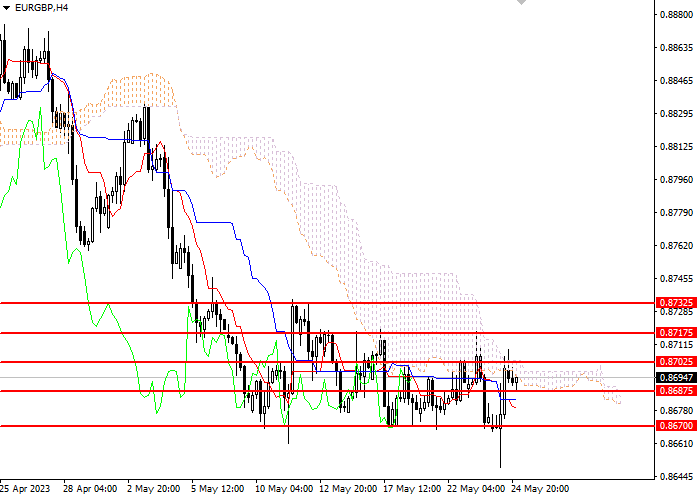
Task: Select the 0.87025 red level price label
Action: click(676, 362)
